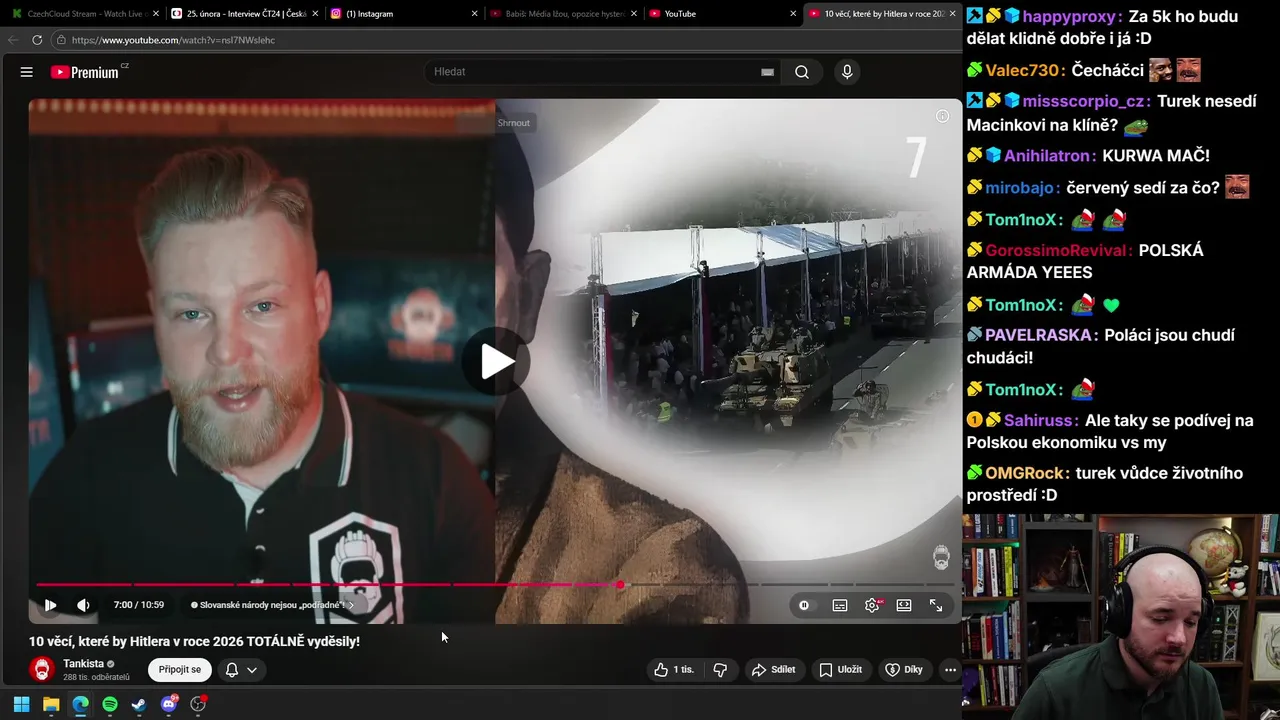Switch to 'Babiš: Média lžou' tab
The image size is (1280, 720).
point(561,14)
